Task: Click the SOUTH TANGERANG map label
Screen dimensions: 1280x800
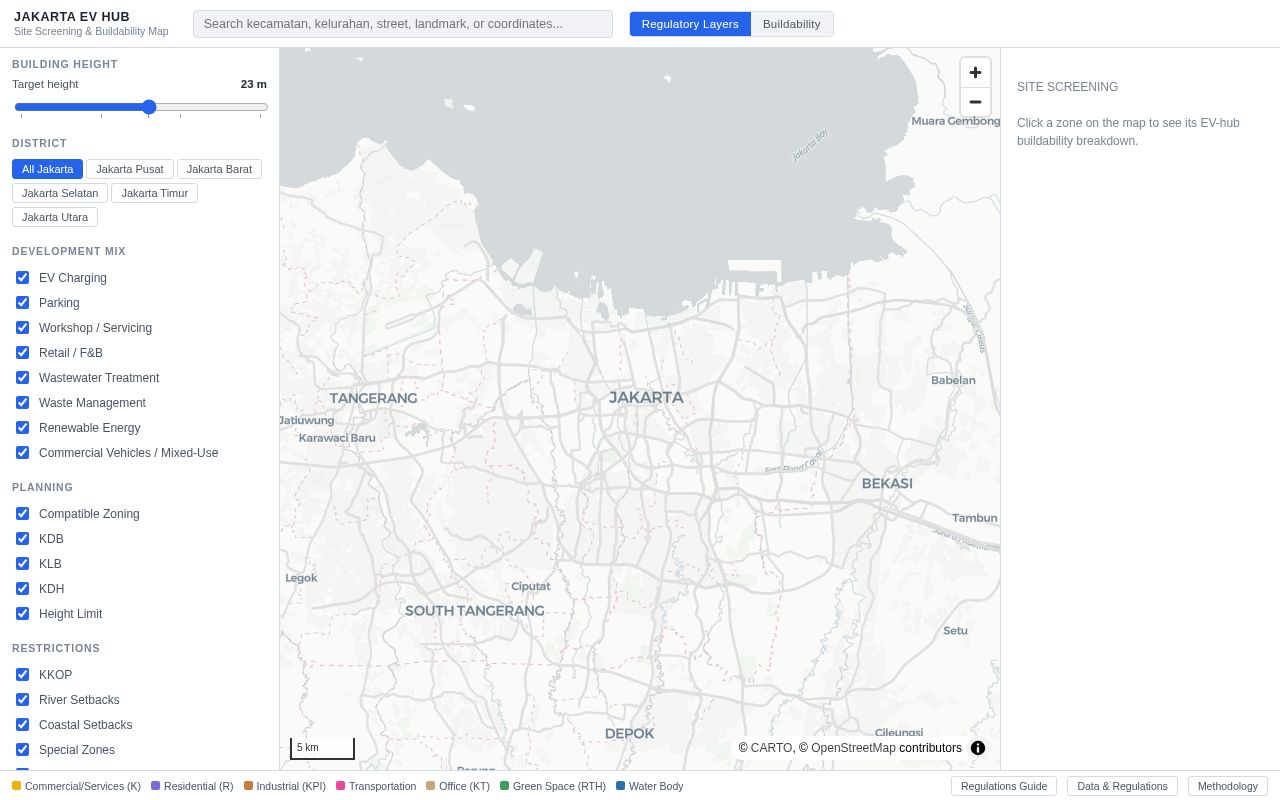Action: pyautogui.click(x=475, y=611)
